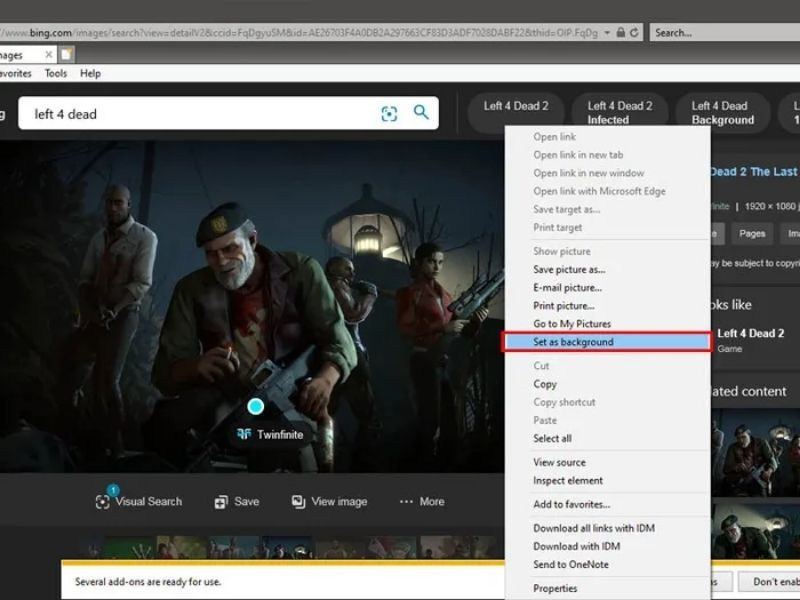Click the lock security icon in address bar
The width and height of the screenshot is (800, 600).
620,33
